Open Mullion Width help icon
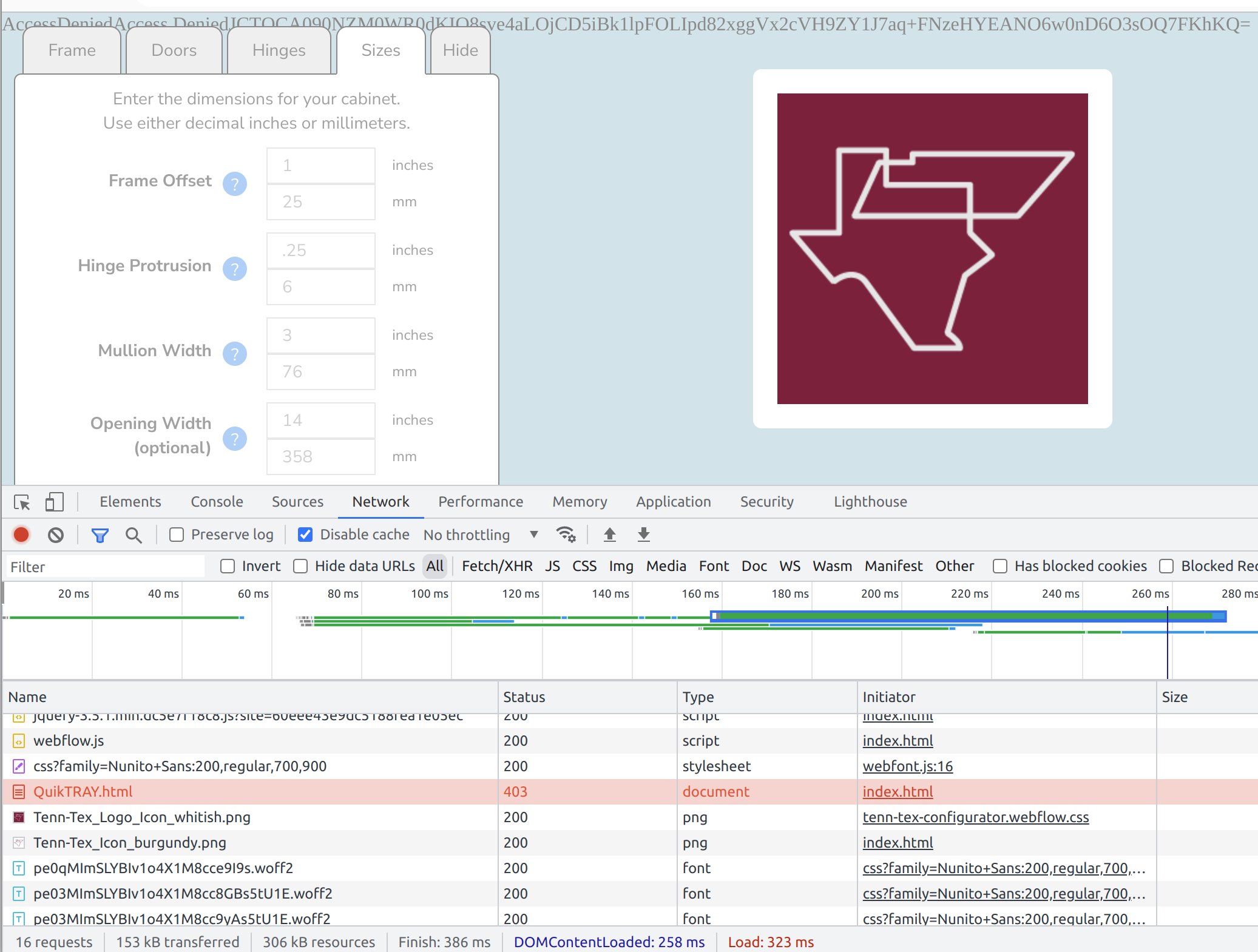Screen dimensions: 1258x952 click(x=235, y=353)
